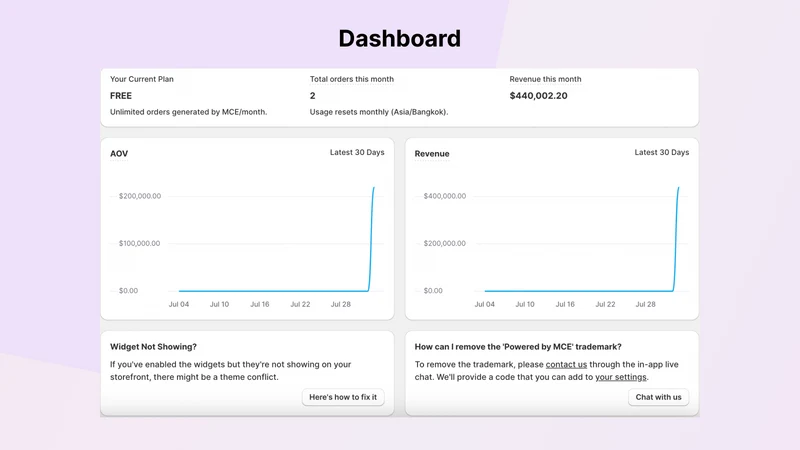The height and width of the screenshot is (450, 800).
Task: Select the "Total orders this month" label
Action: [x=352, y=79]
